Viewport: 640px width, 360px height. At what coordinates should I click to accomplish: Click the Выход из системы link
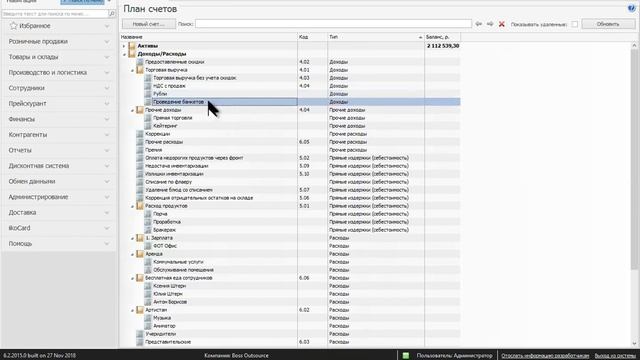(615, 356)
